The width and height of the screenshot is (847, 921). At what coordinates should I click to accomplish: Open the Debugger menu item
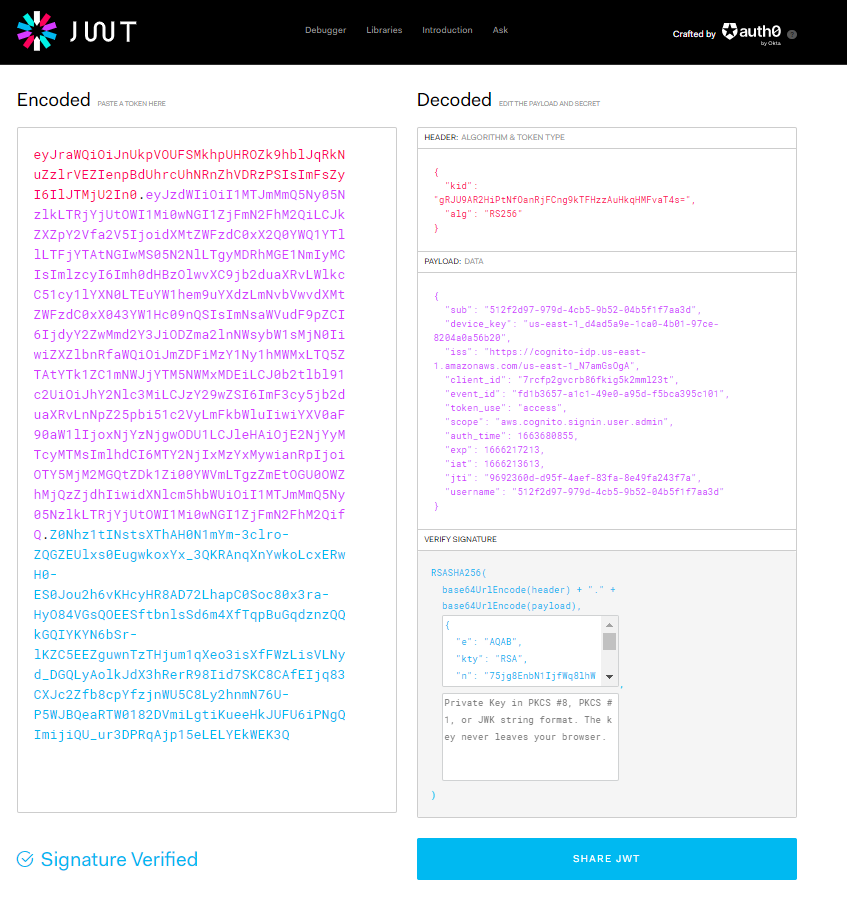tap(325, 30)
